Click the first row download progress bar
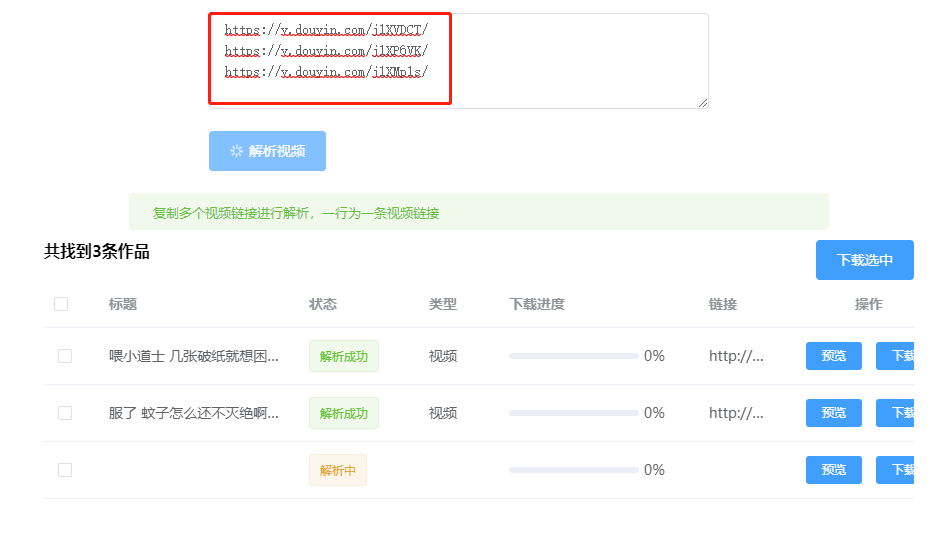 [x=573, y=356]
